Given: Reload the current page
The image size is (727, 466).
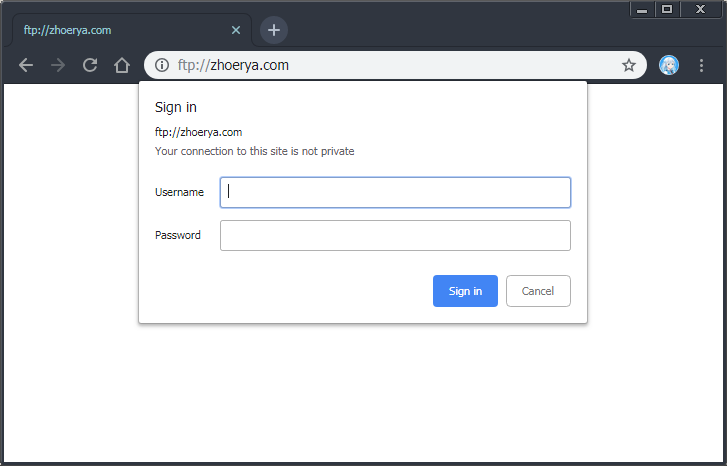Looking at the screenshot, I should pyautogui.click(x=90, y=65).
